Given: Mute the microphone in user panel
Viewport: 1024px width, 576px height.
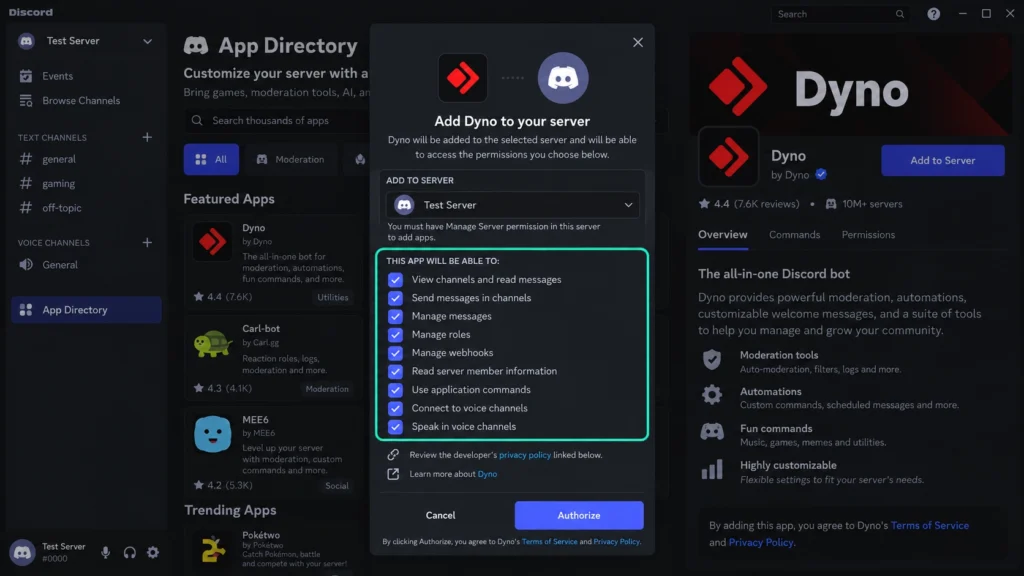Looking at the screenshot, I should 105,552.
